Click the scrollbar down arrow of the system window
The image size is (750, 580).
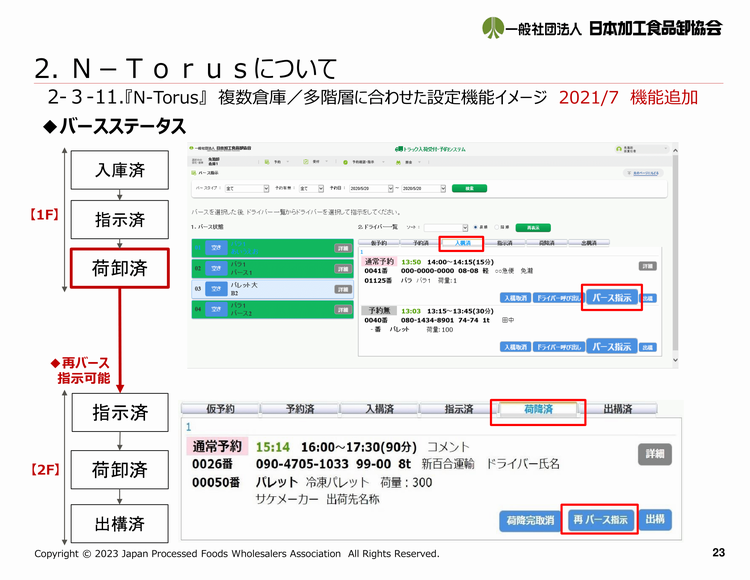click(675, 360)
